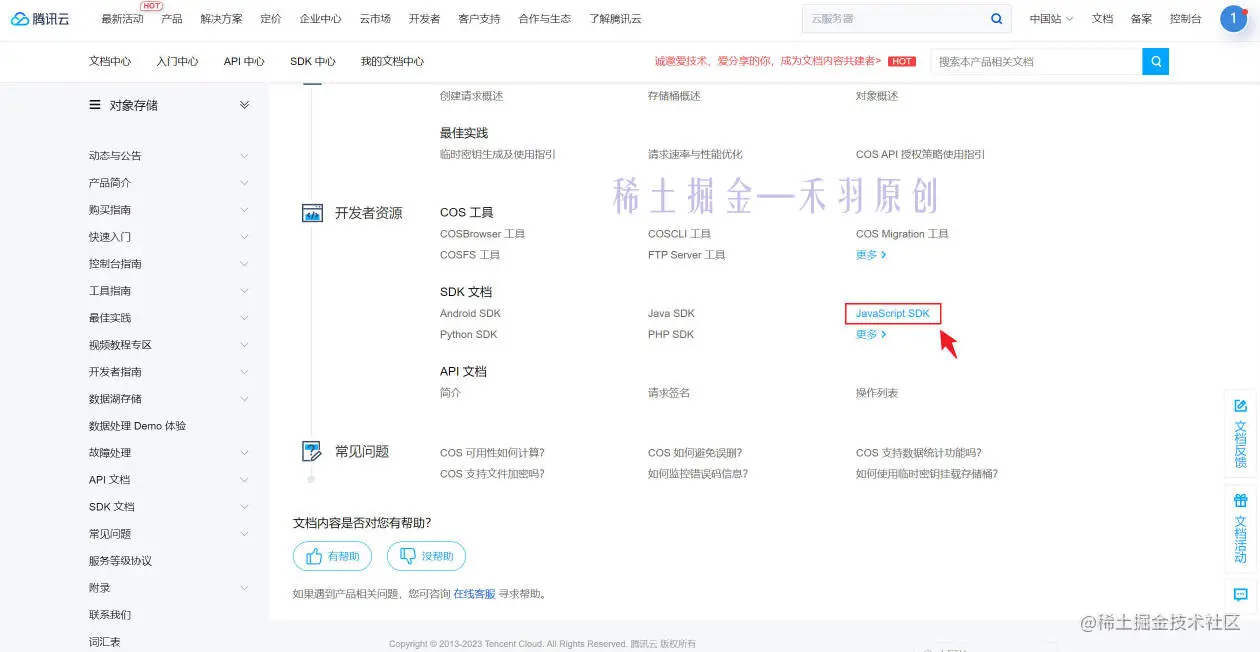This screenshot has height=652, width=1260.
Task: Click the content co-builder red banner link
Action: point(768,61)
